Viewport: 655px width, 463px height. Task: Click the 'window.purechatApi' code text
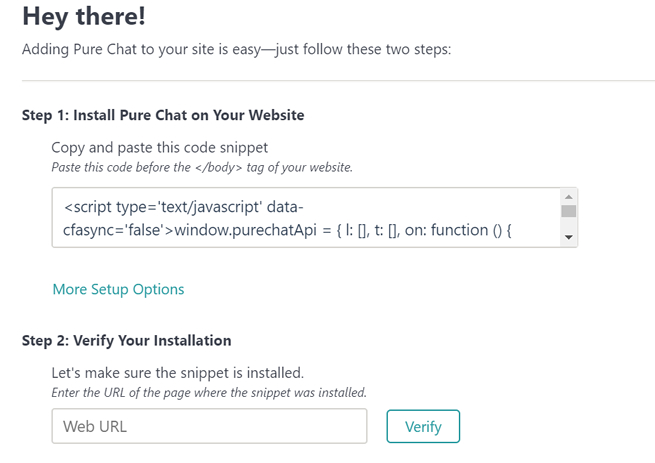[x=245, y=230]
